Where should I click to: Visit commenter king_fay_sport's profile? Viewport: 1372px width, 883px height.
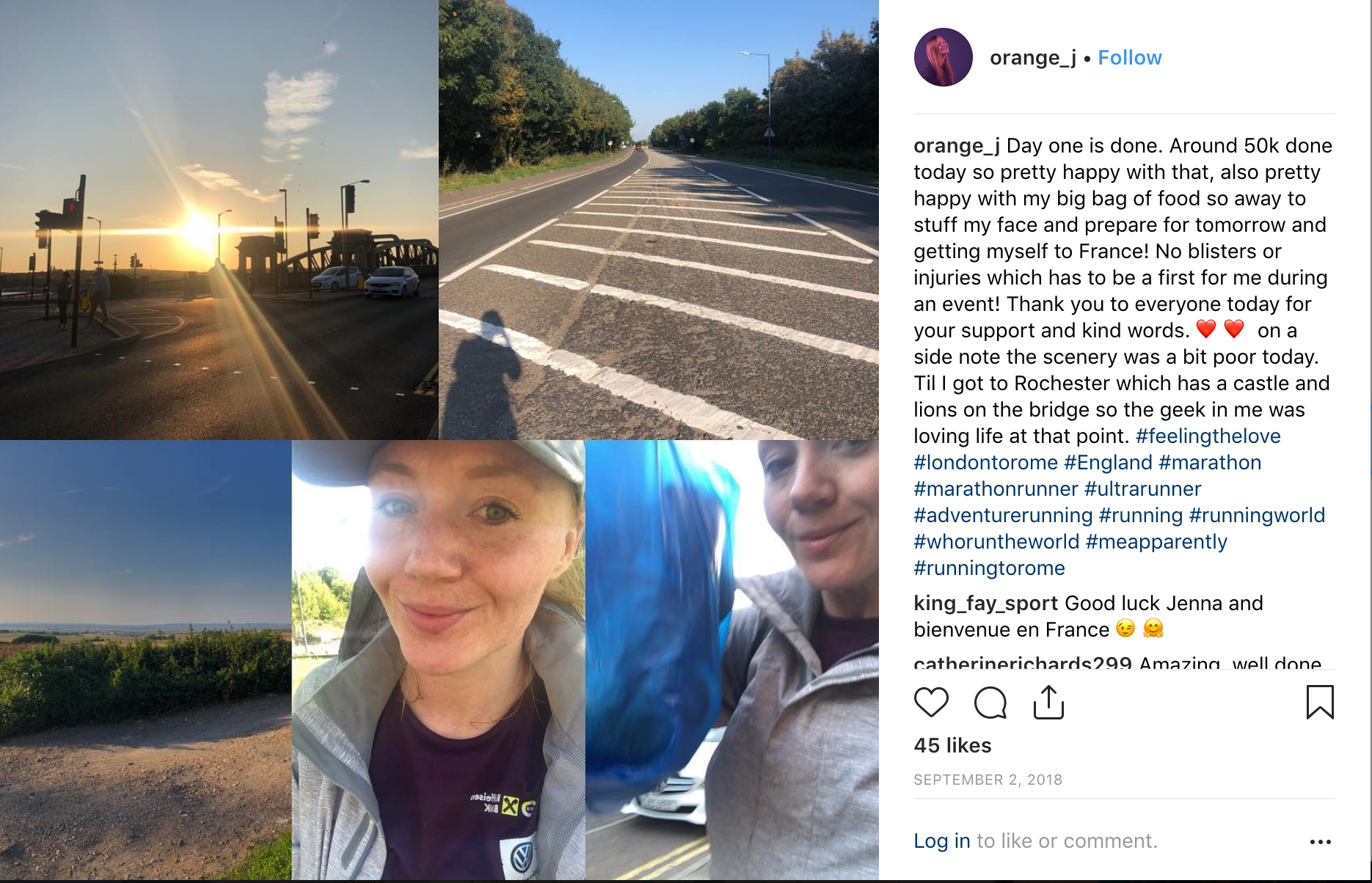click(x=985, y=604)
